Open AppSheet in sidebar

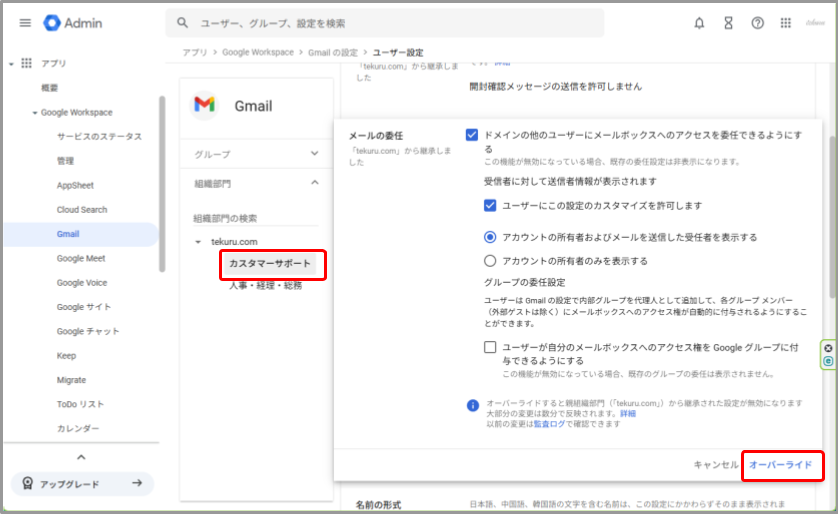click(75, 185)
